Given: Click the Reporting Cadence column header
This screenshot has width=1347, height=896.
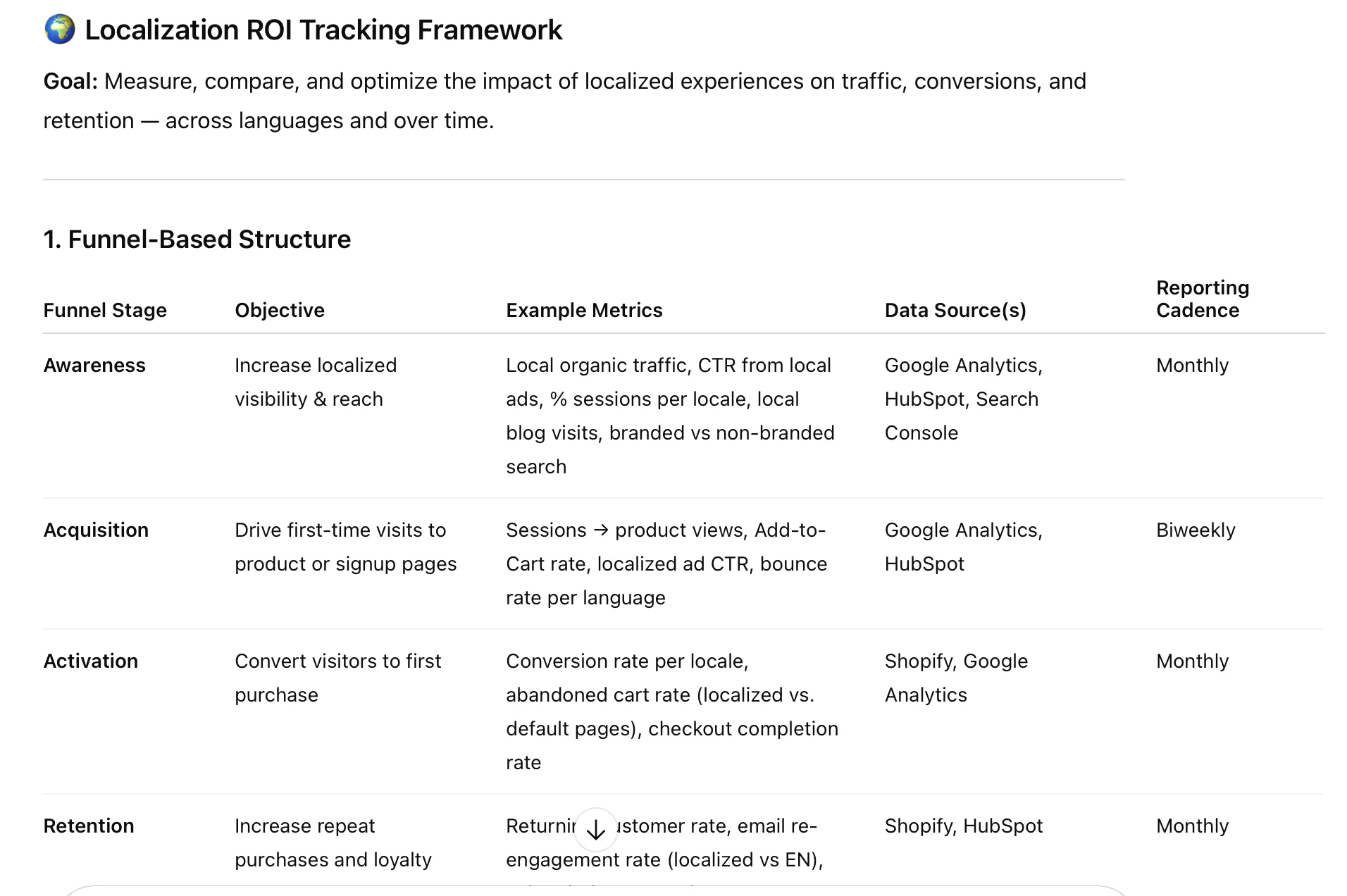Looking at the screenshot, I should click(1203, 299).
